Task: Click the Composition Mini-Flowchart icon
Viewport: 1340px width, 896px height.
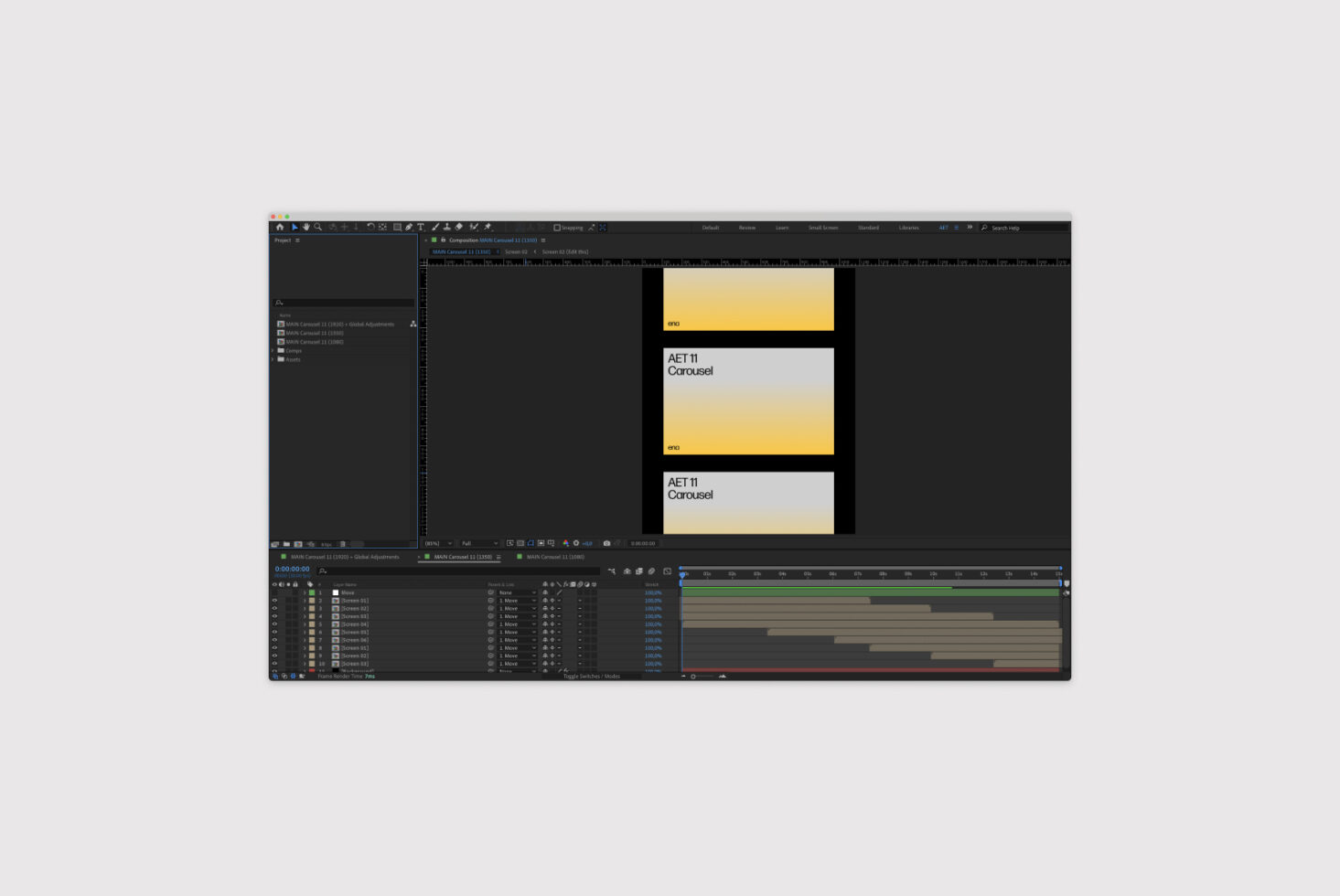Action: (612, 571)
